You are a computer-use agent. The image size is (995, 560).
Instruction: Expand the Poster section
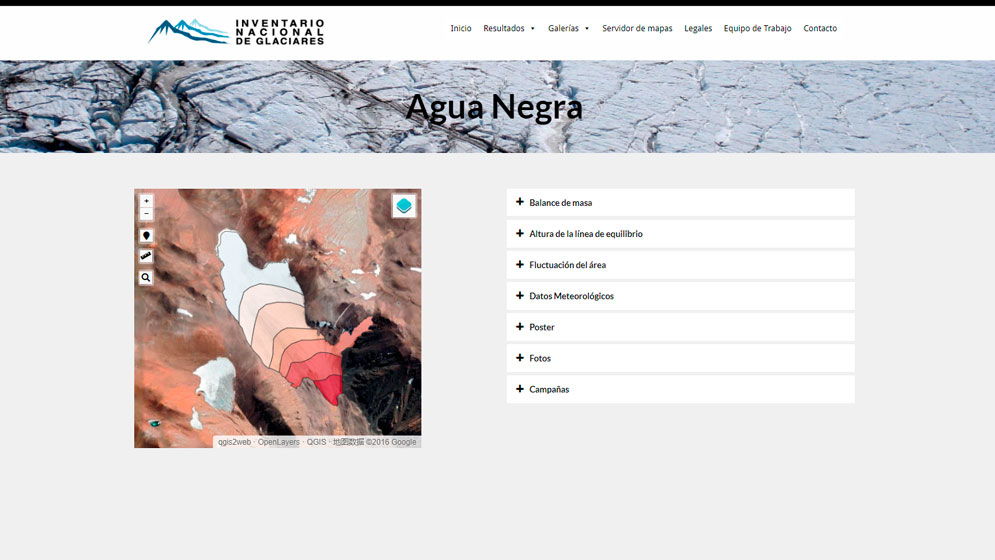point(680,327)
